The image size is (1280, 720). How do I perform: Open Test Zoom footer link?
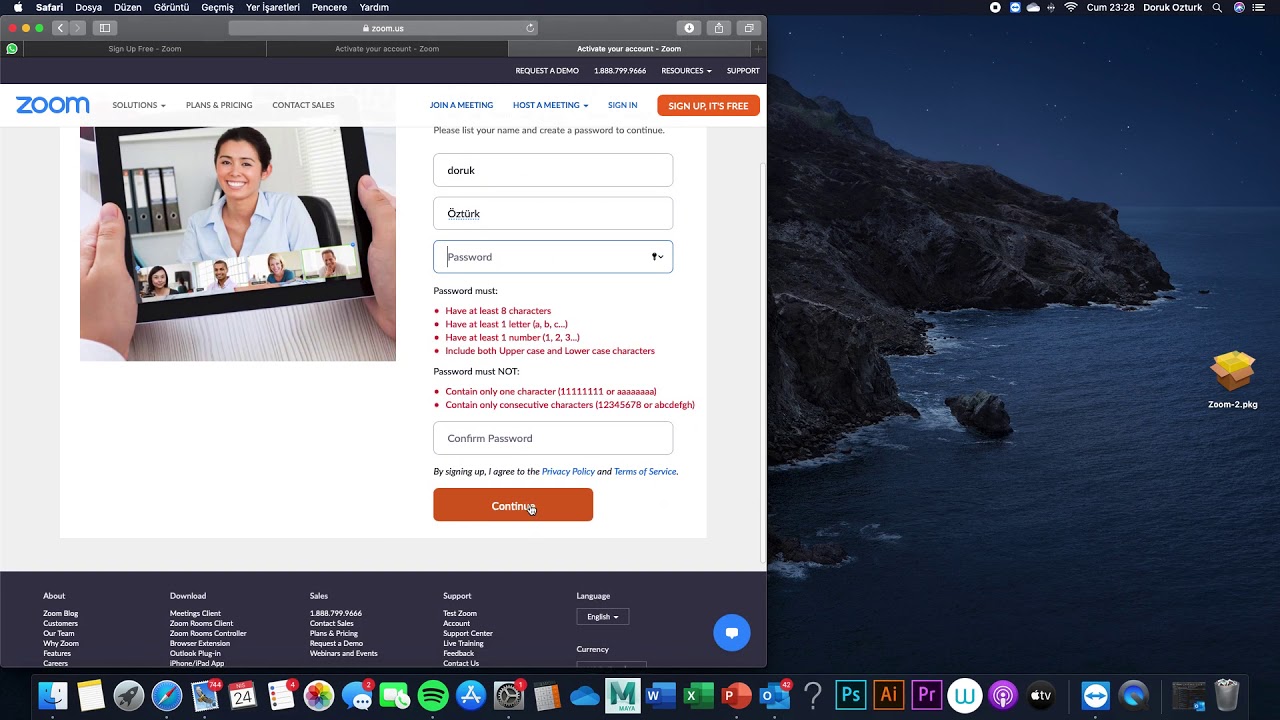pos(460,613)
